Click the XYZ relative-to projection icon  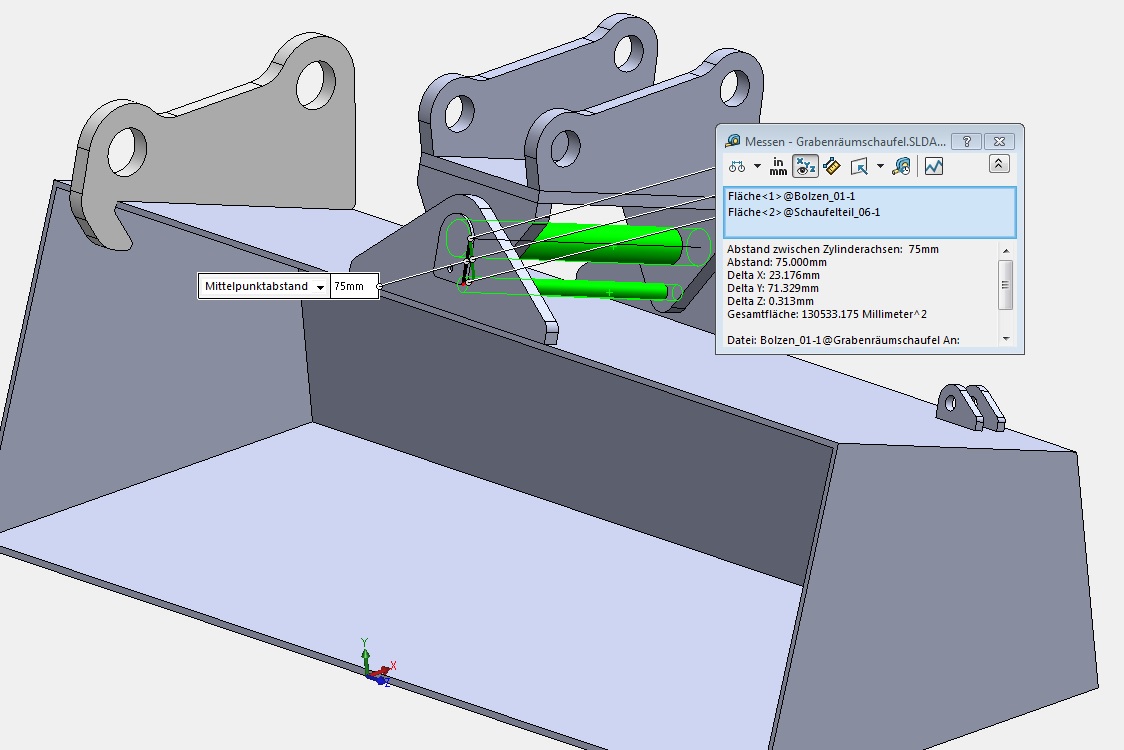click(859, 167)
